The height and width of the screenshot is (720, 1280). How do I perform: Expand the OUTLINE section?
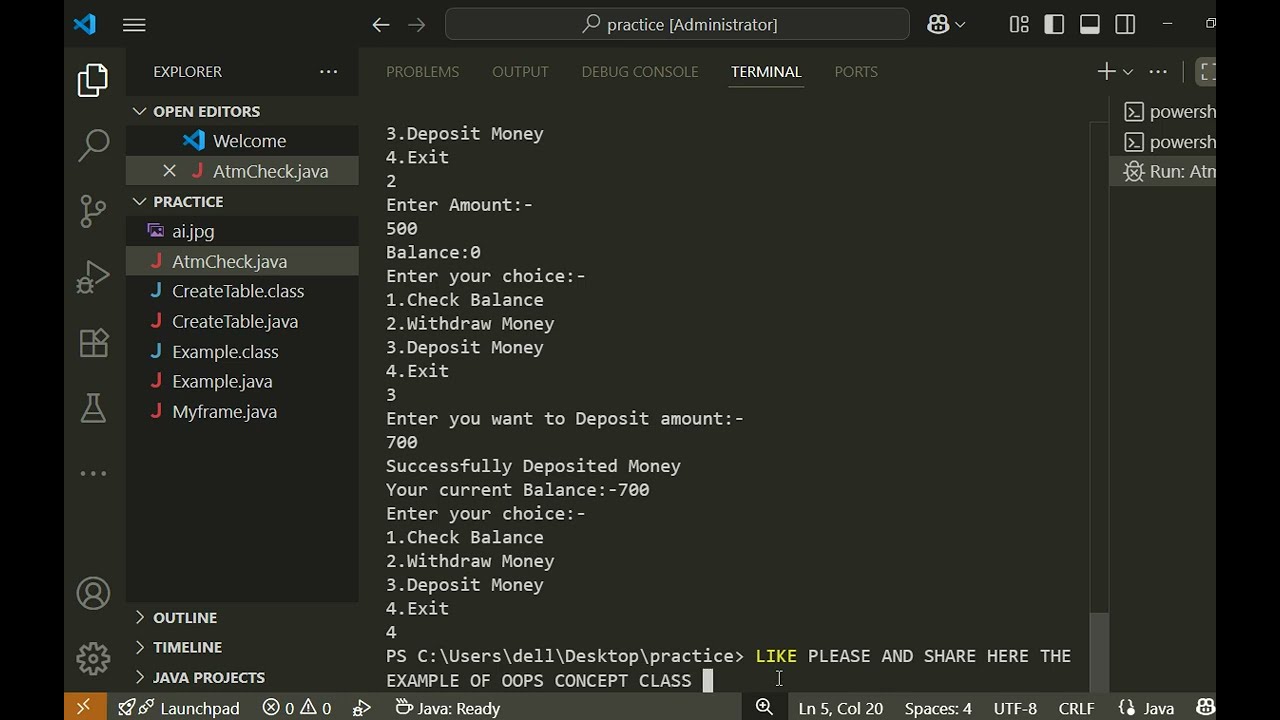tap(242, 617)
